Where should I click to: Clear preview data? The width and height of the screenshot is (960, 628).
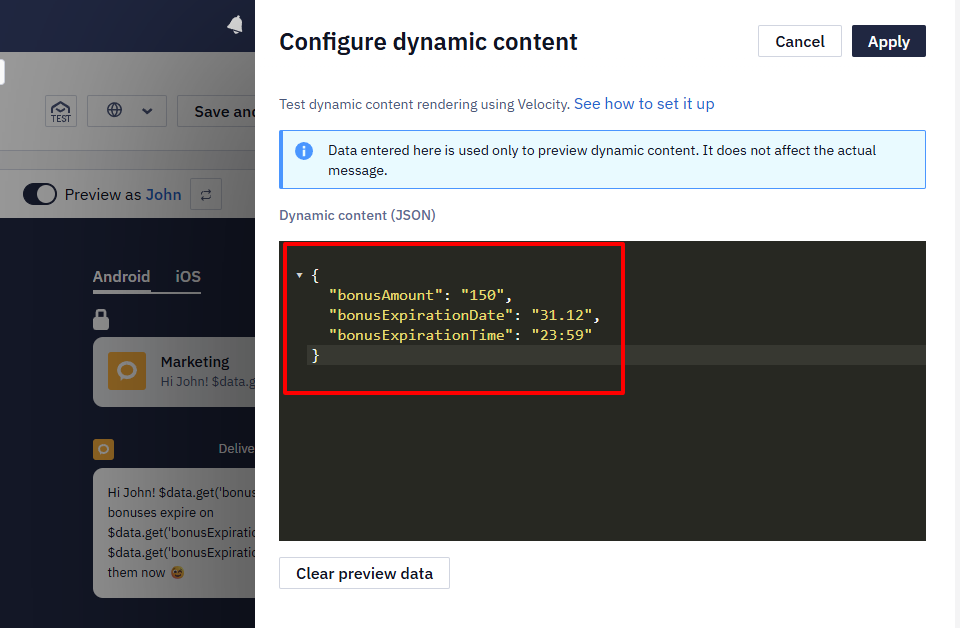pos(364,573)
